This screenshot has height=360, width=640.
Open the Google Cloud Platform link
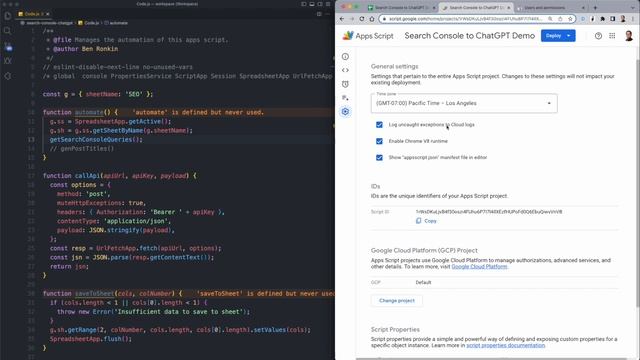[479, 267]
